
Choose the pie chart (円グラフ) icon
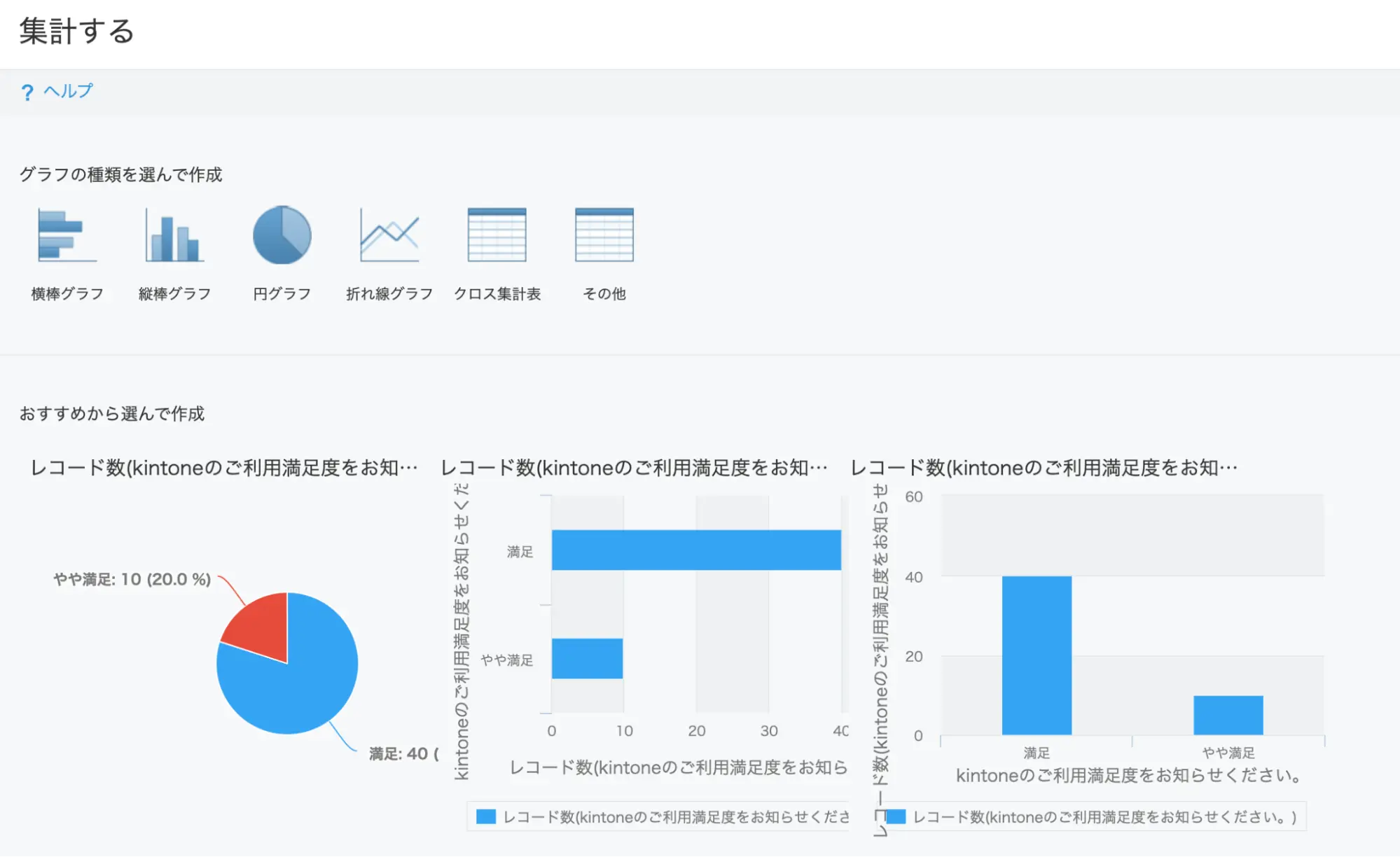click(282, 235)
